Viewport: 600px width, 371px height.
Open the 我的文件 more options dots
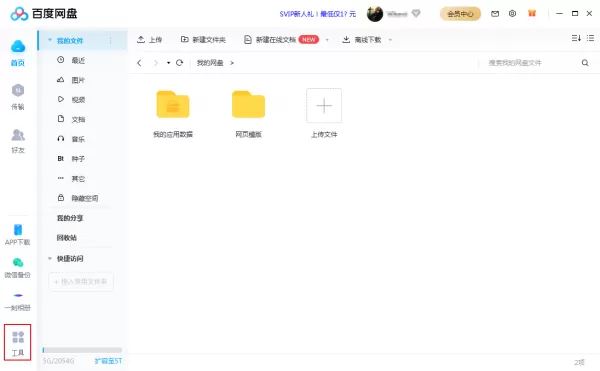pyautogui.click(x=110, y=40)
